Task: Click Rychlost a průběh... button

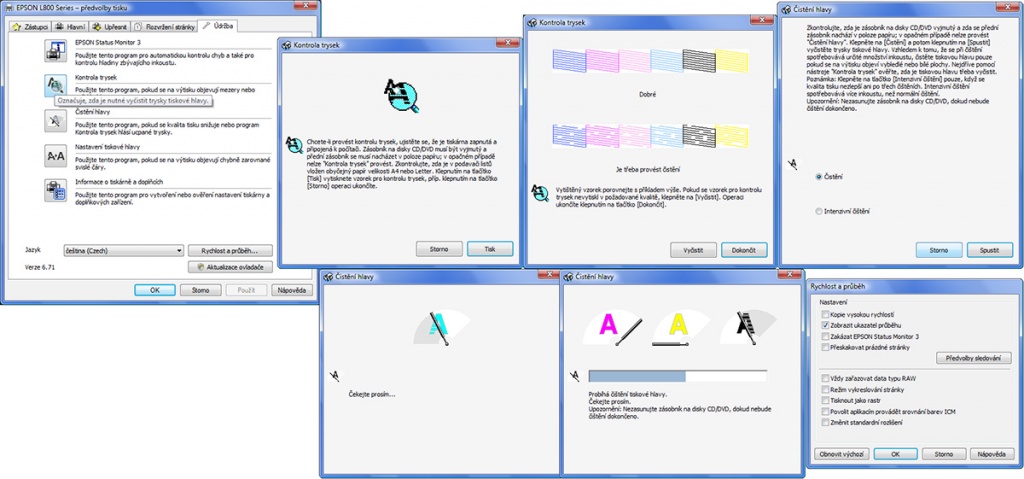Action: (231, 251)
